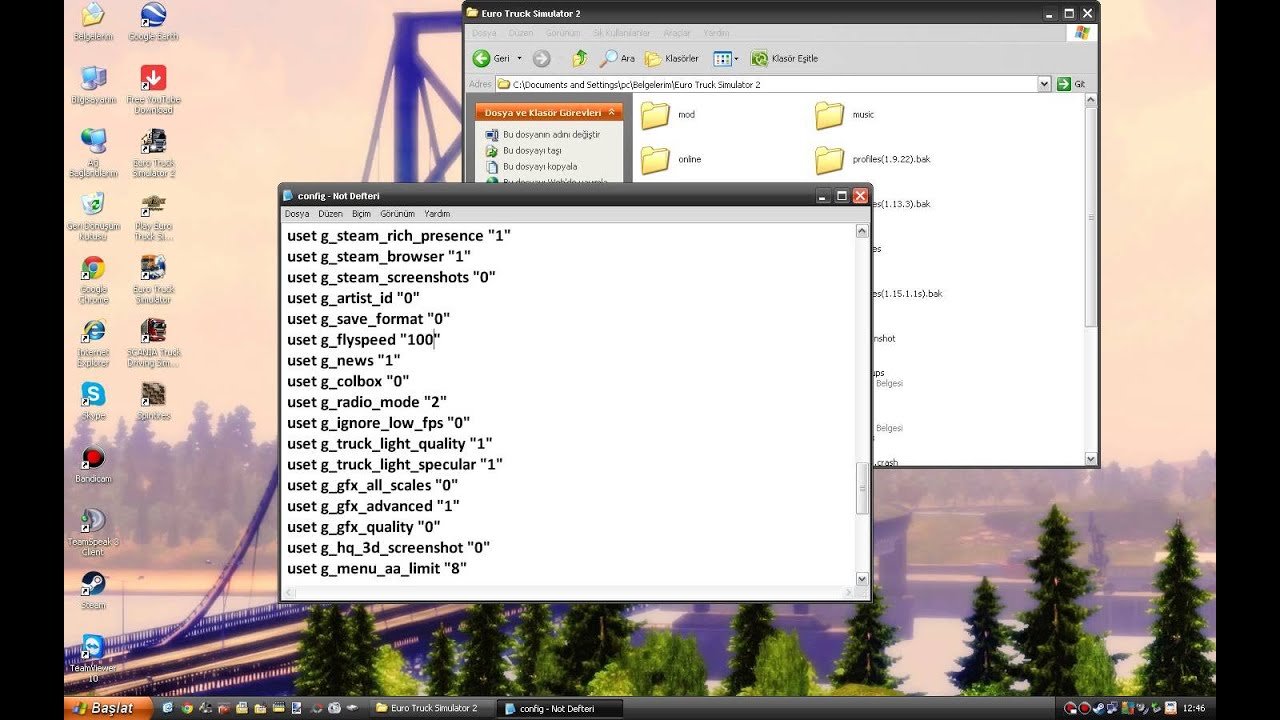
Task: Click the Up one level folder icon
Action: click(580, 58)
